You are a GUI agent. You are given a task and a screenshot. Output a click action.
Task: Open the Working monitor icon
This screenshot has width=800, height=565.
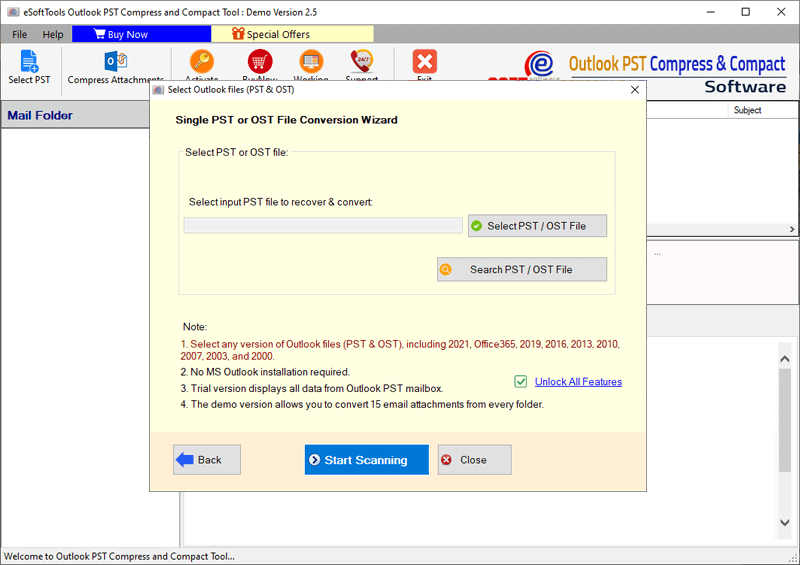311,62
